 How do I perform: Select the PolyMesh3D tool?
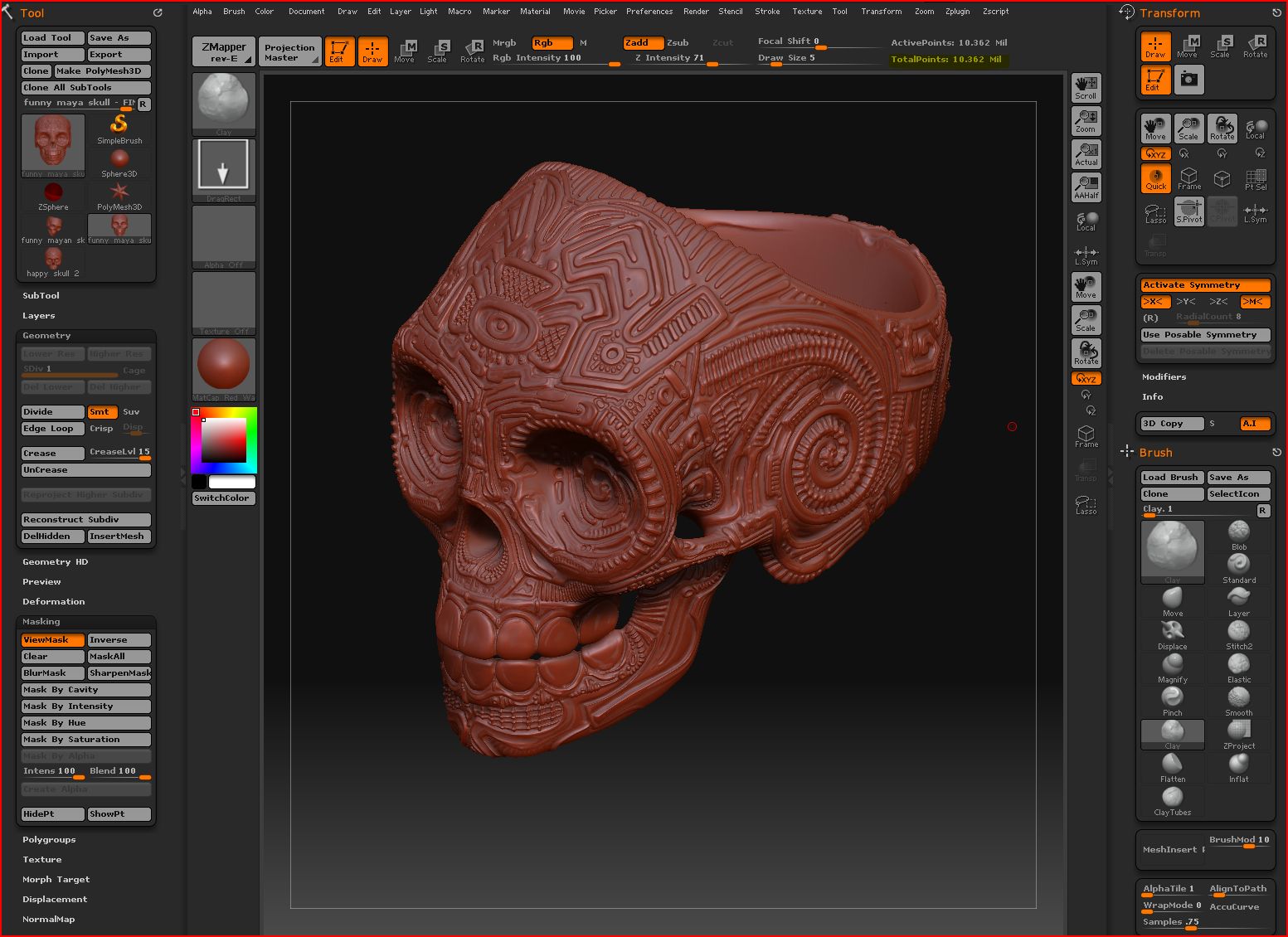point(119,196)
